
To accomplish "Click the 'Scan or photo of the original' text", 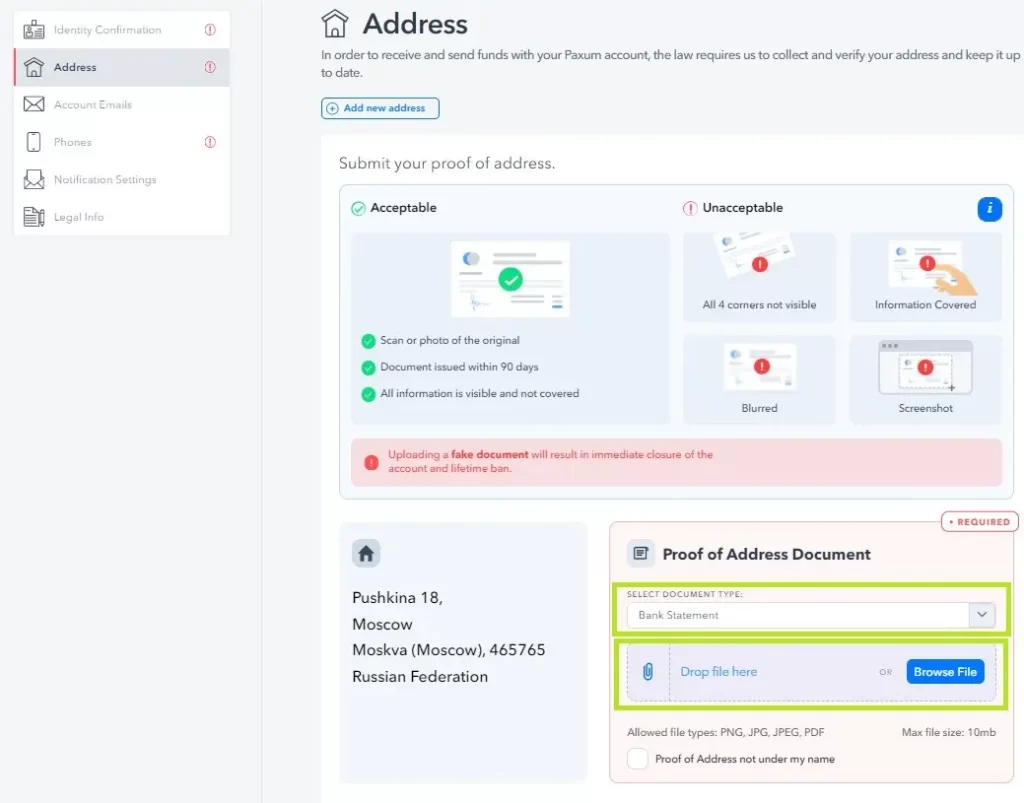I will point(450,340).
